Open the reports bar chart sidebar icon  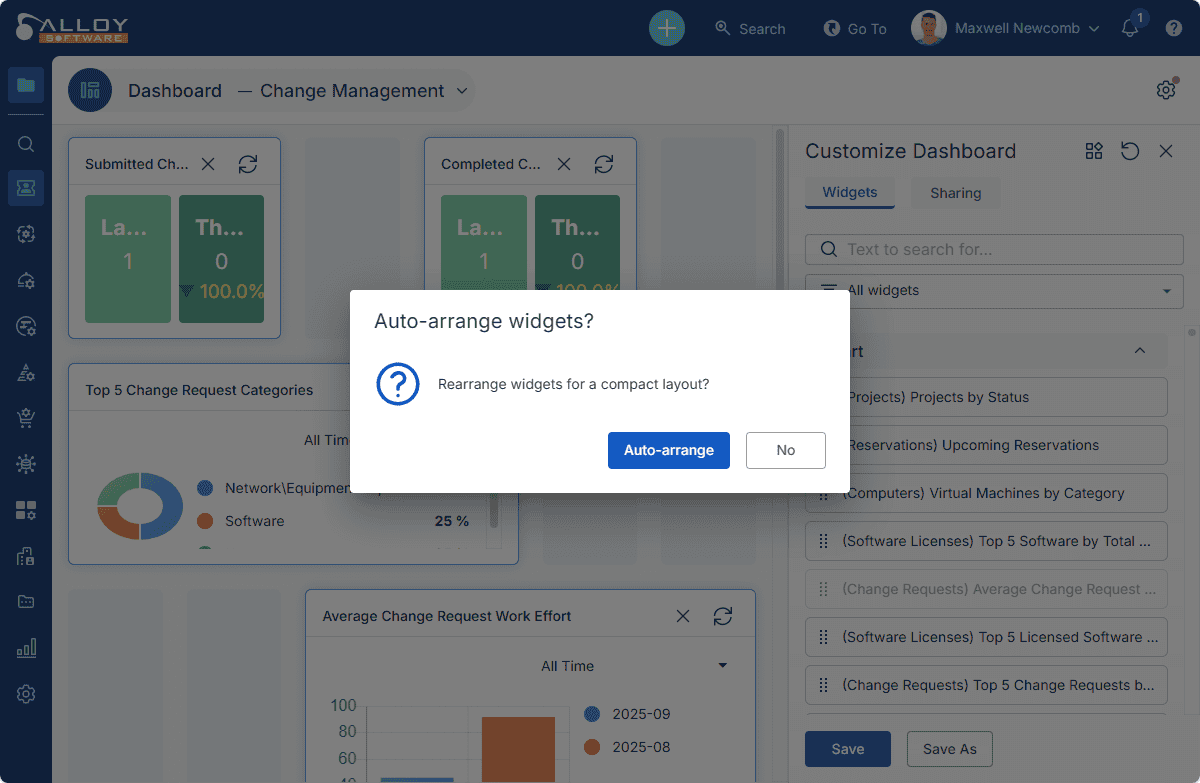[26, 648]
